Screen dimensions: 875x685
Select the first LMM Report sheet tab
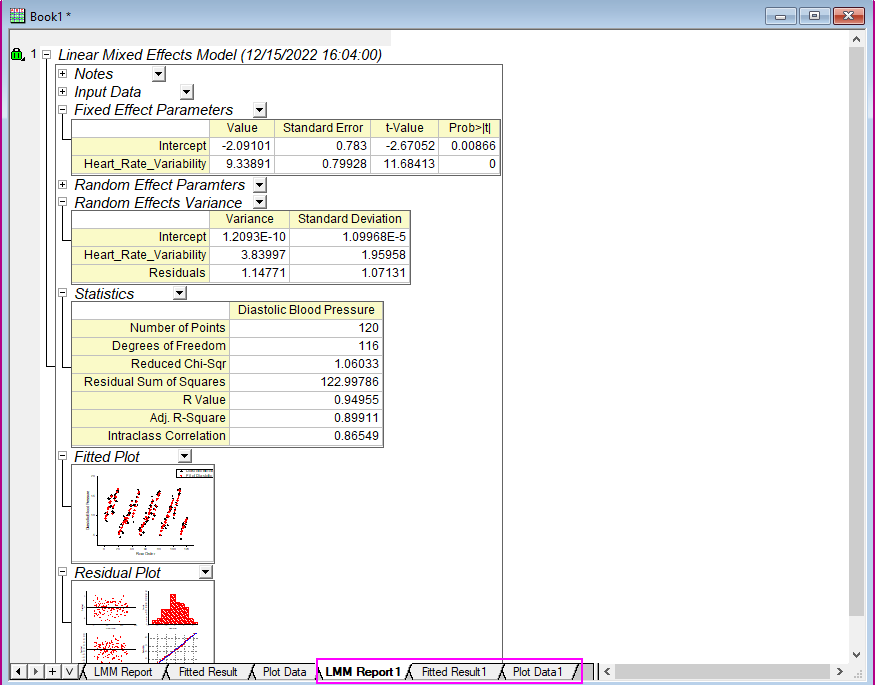tap(122, 672)
